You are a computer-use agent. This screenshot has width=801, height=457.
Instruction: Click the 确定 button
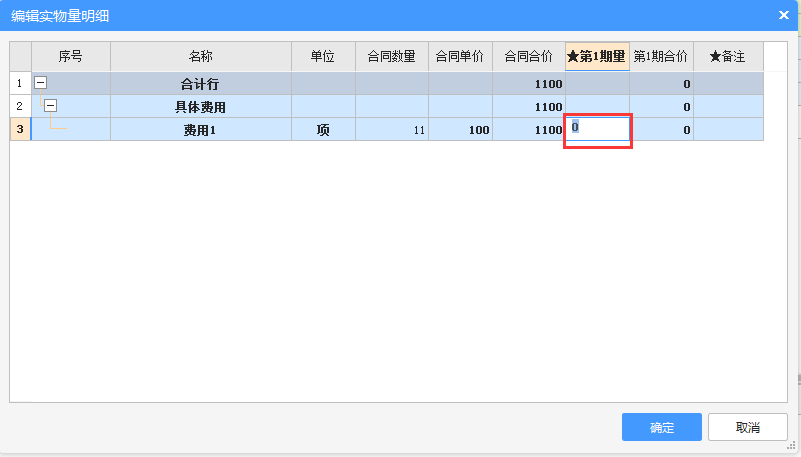[661, 427]
